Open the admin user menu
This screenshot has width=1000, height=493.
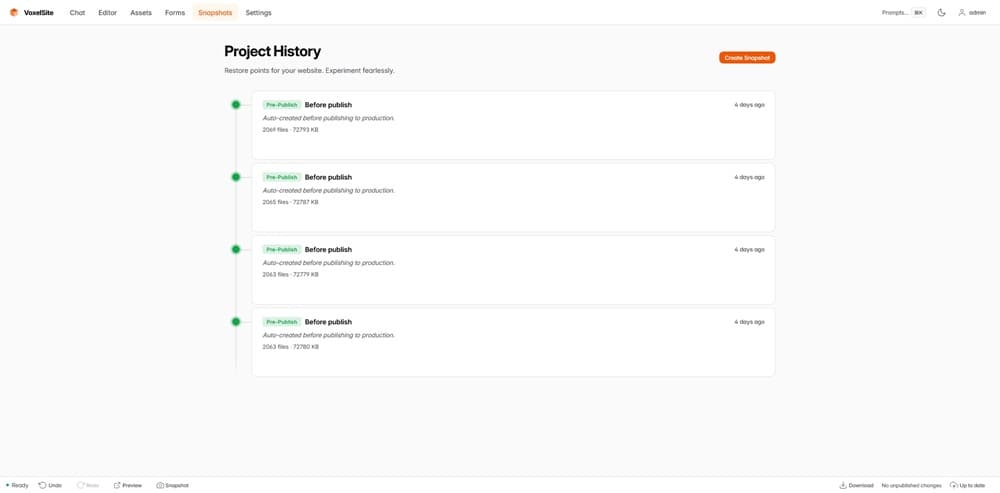coord(971,13)
